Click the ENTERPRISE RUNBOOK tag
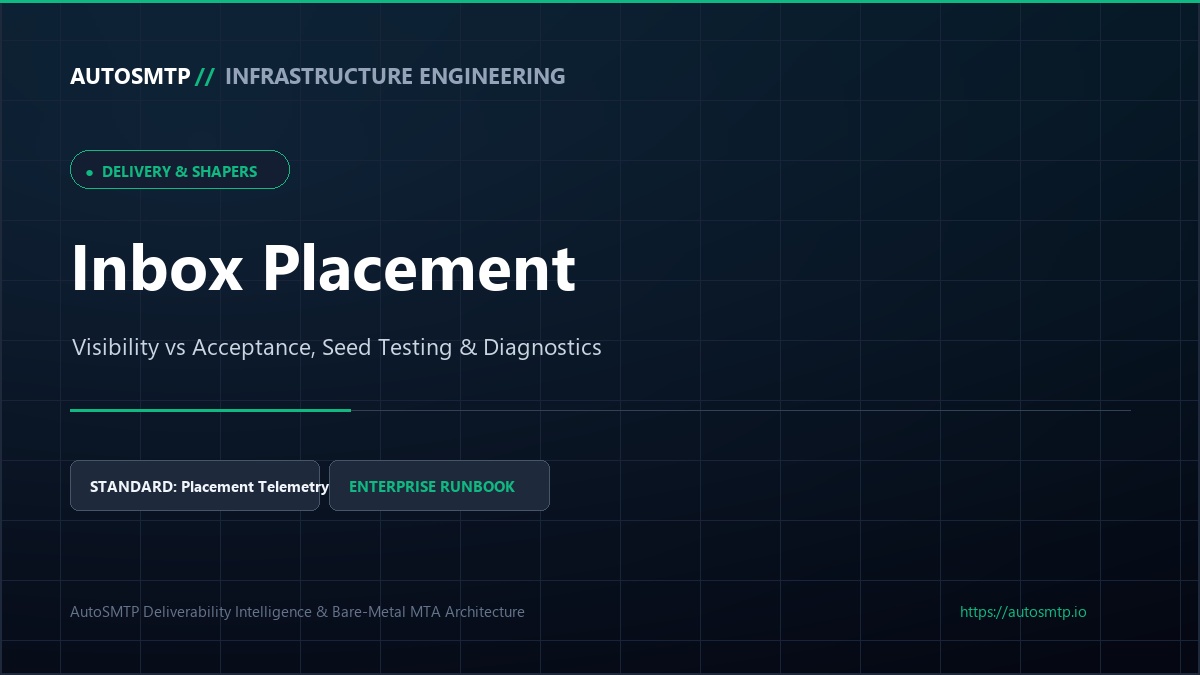This screenshot has width=1200, height=675. (439, 486)
